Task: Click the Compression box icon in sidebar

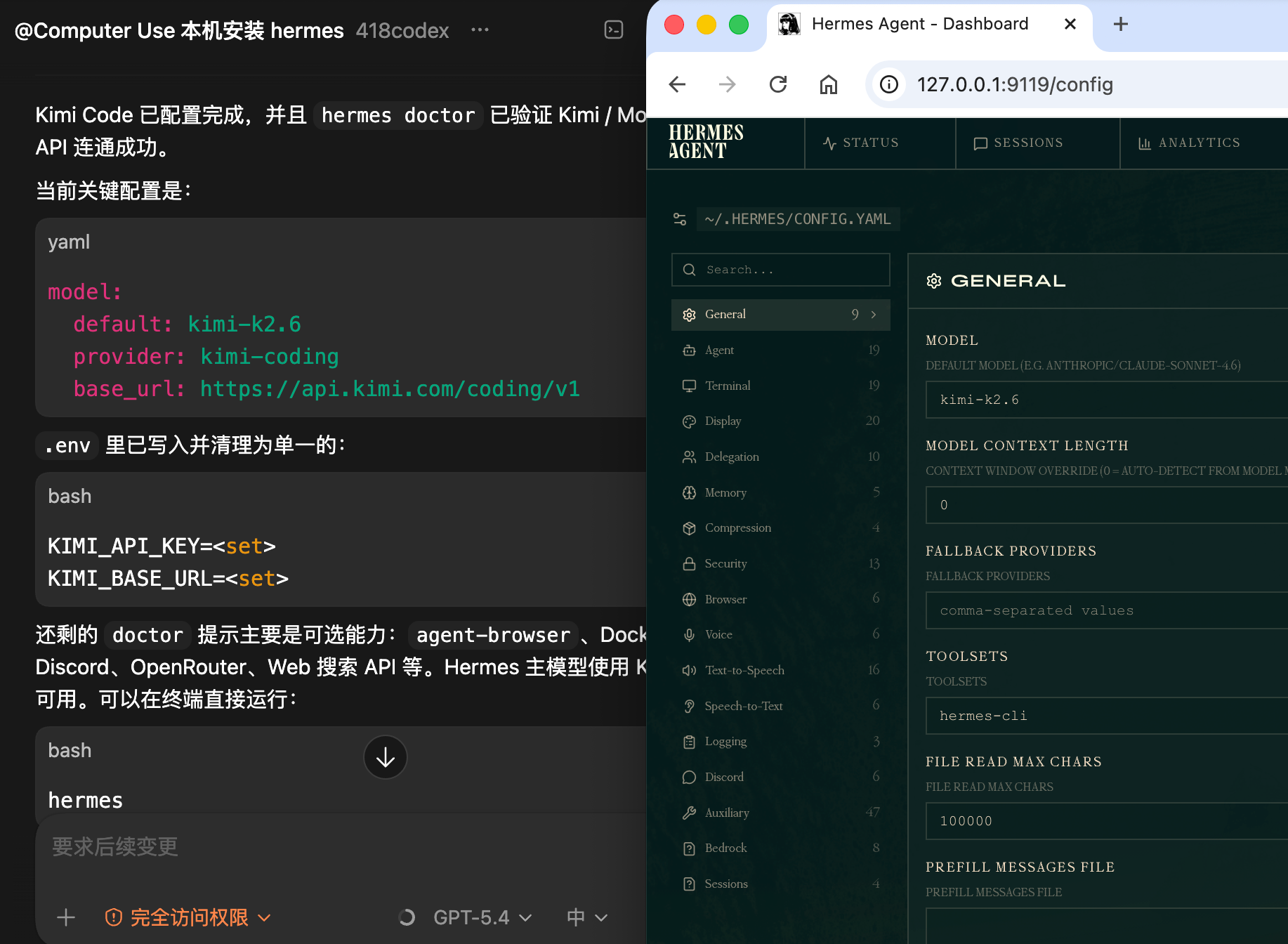Action: pos(689,528)
